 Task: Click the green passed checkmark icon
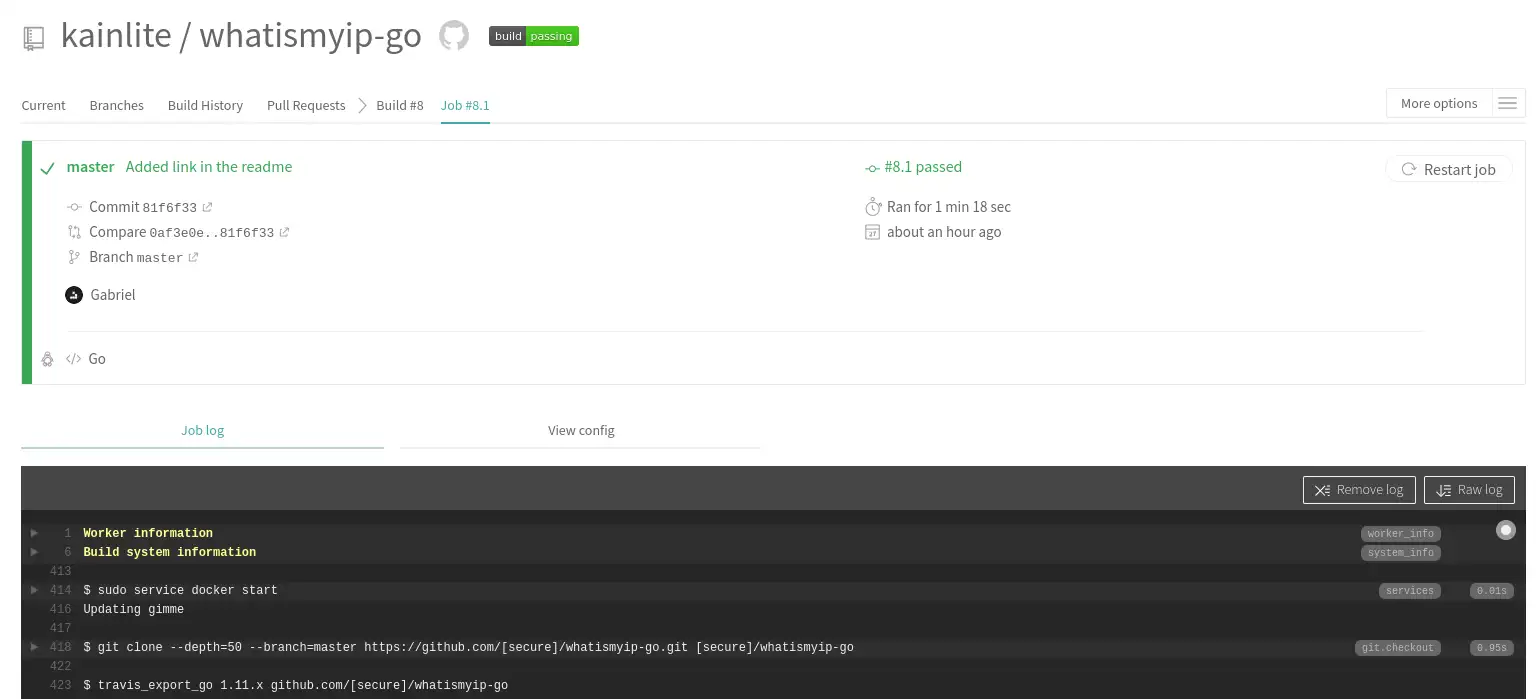point(47,168)
